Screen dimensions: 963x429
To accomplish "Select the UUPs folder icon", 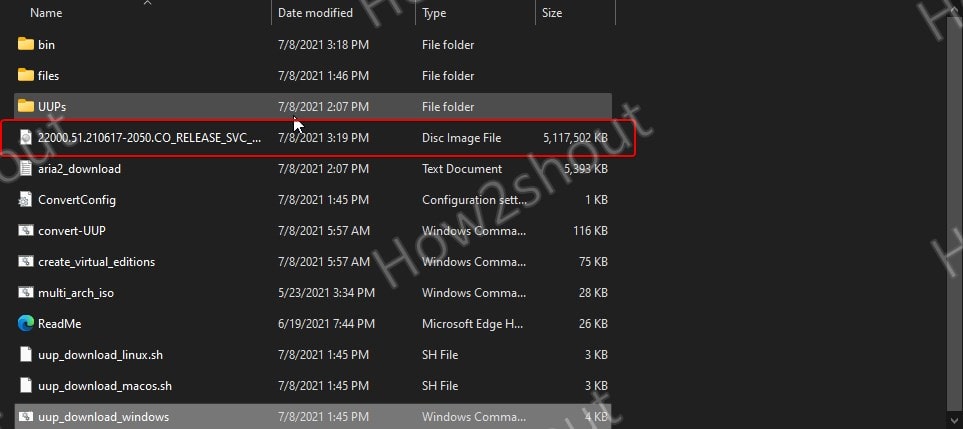I will [26, 107].
